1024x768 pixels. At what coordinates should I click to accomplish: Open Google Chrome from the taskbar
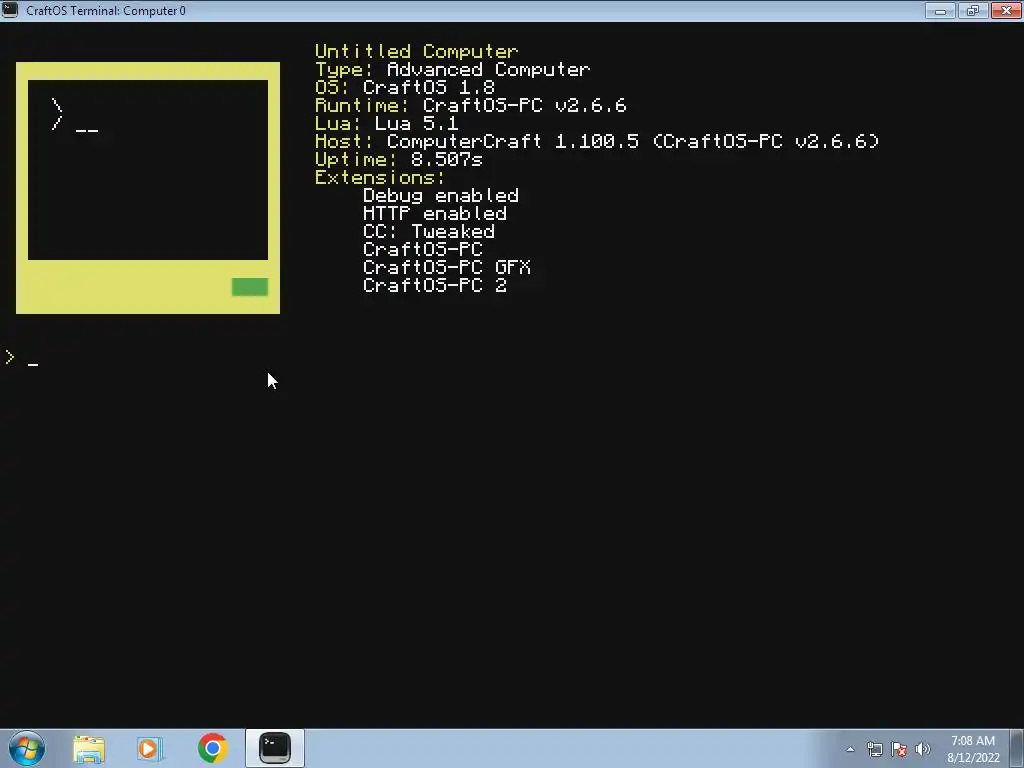pyautogui.click(x=212, y=748)
